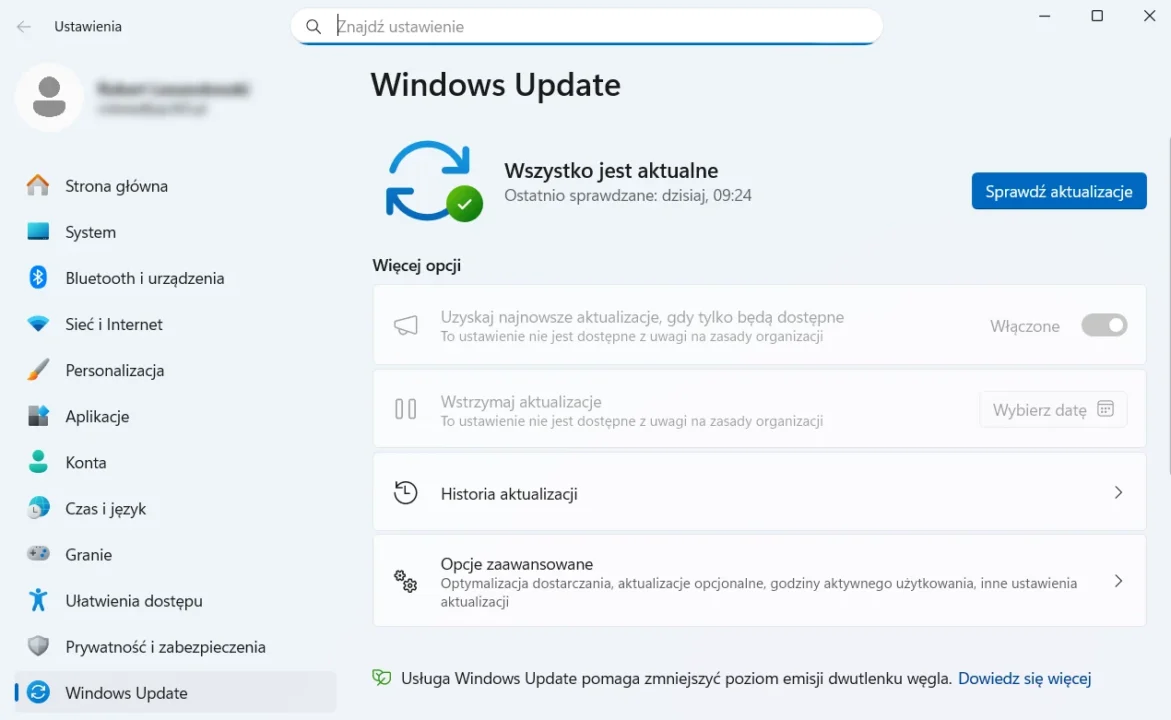1171x720 pixels.
Task: Open Konta settings
Action: (x=176, y=462)
